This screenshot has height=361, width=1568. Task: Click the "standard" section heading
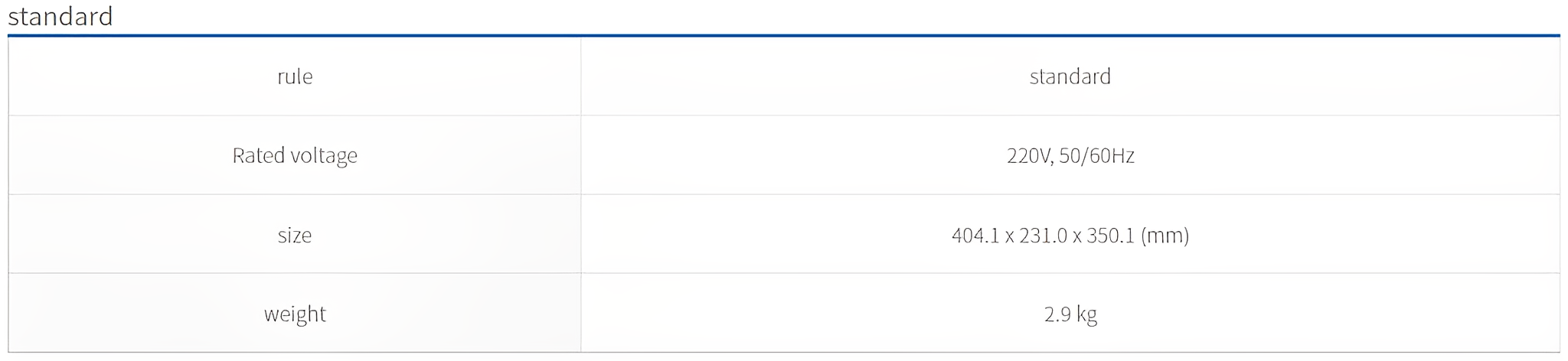60,16
